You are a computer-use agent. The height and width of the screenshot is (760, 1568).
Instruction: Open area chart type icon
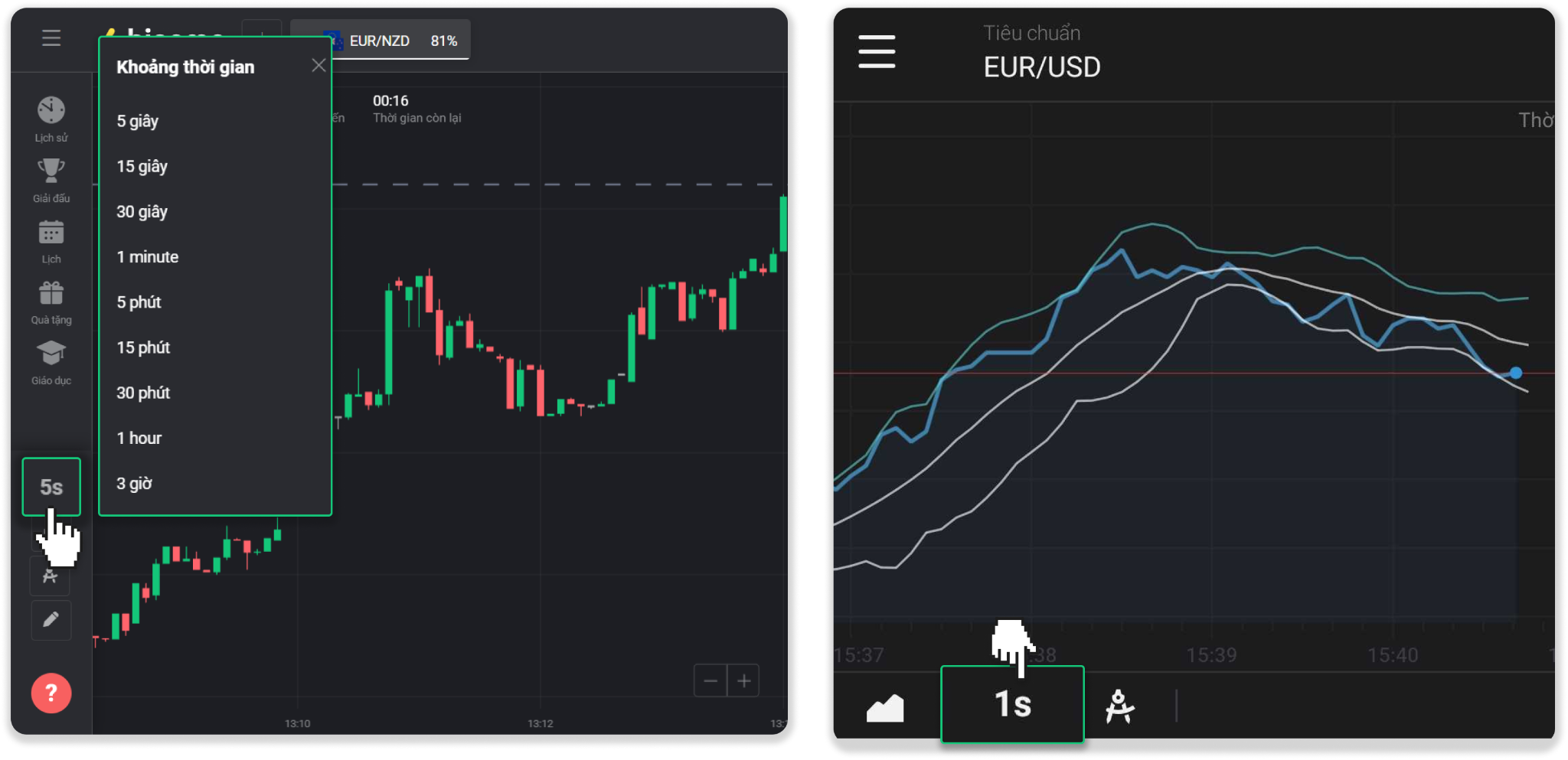pyautogui.click(x=885, y=707)
